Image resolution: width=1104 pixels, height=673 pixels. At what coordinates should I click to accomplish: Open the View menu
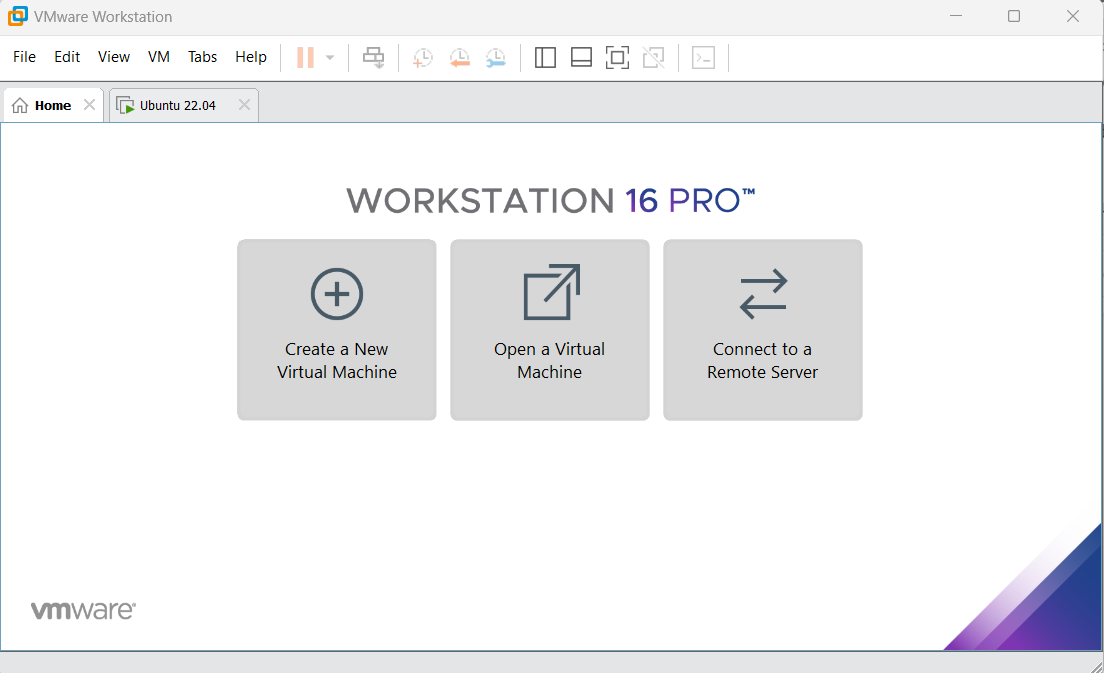click(113, 57)
